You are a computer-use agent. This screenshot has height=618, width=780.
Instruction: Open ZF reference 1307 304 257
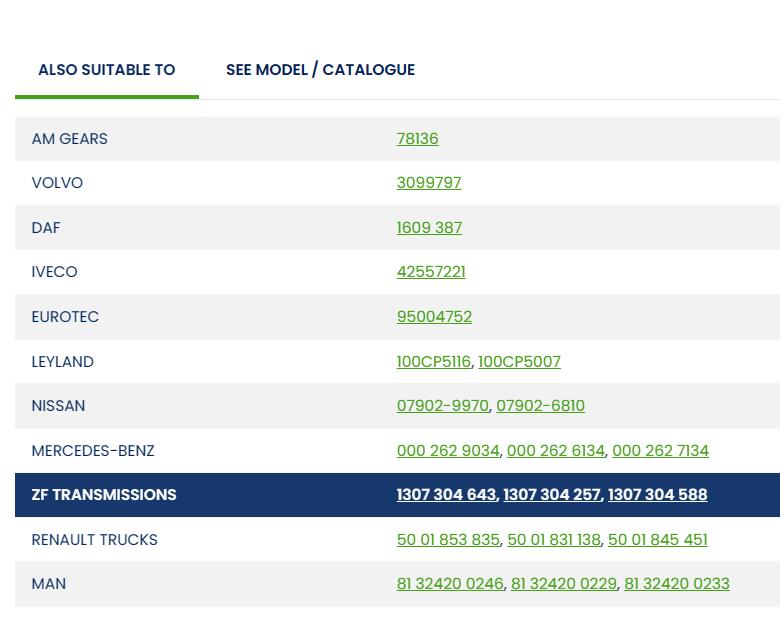[552, 495]
